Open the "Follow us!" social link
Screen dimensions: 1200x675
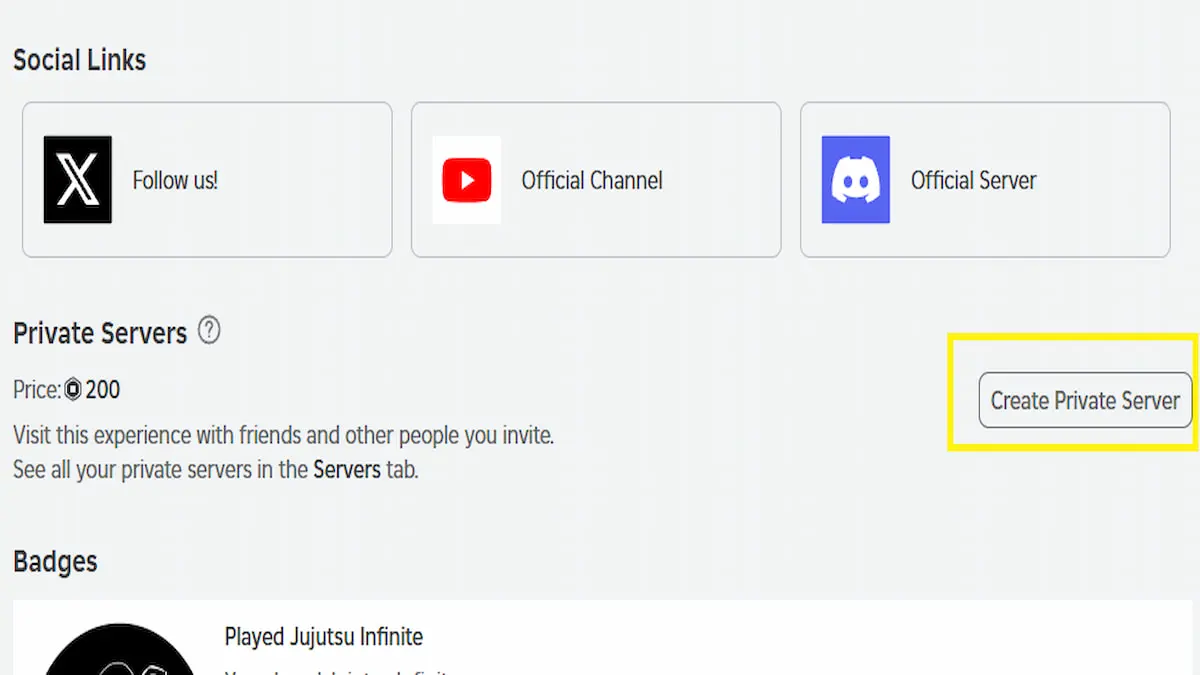coord(175,181)
